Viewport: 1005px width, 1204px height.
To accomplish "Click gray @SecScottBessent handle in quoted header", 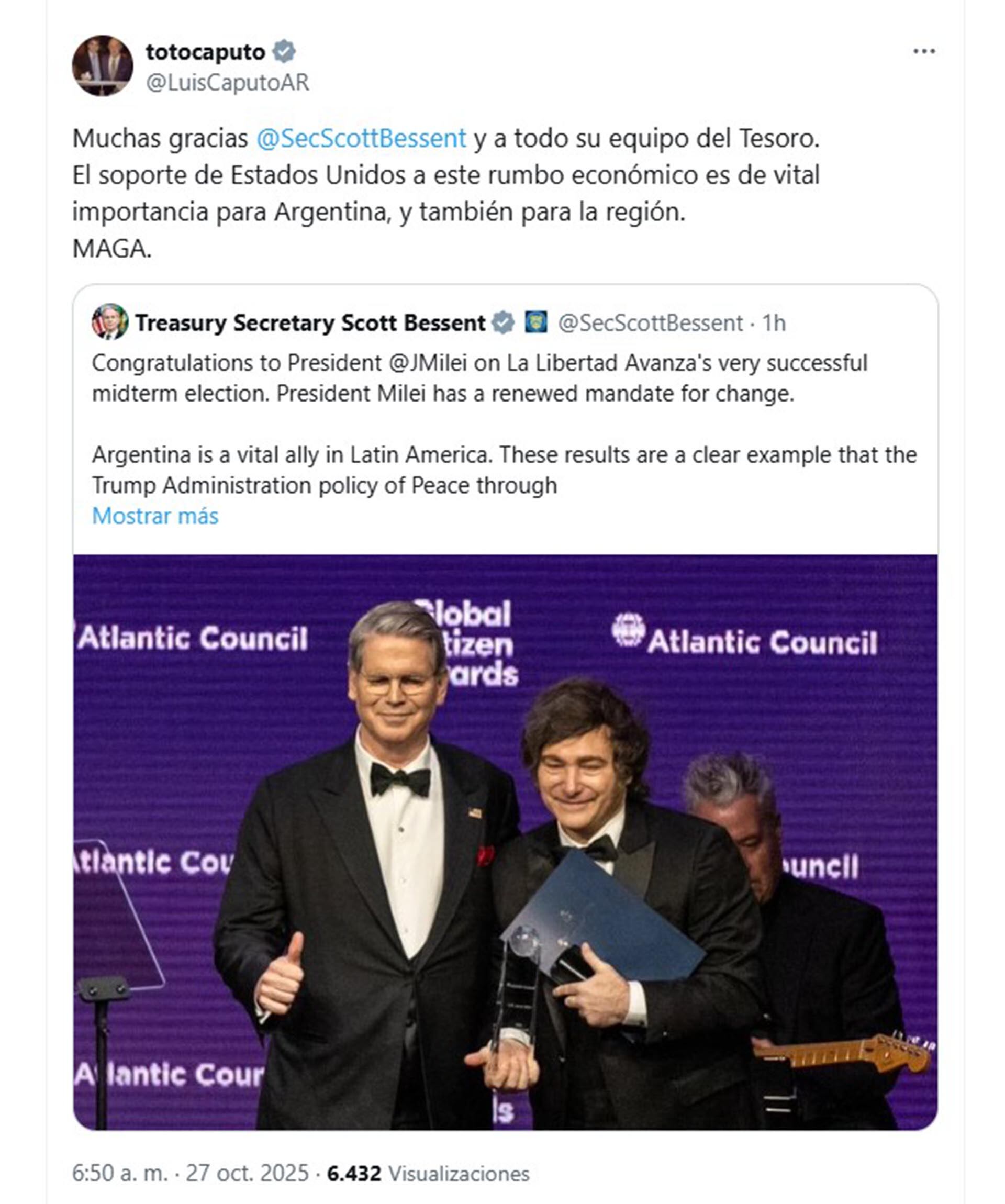I will 650,324.
